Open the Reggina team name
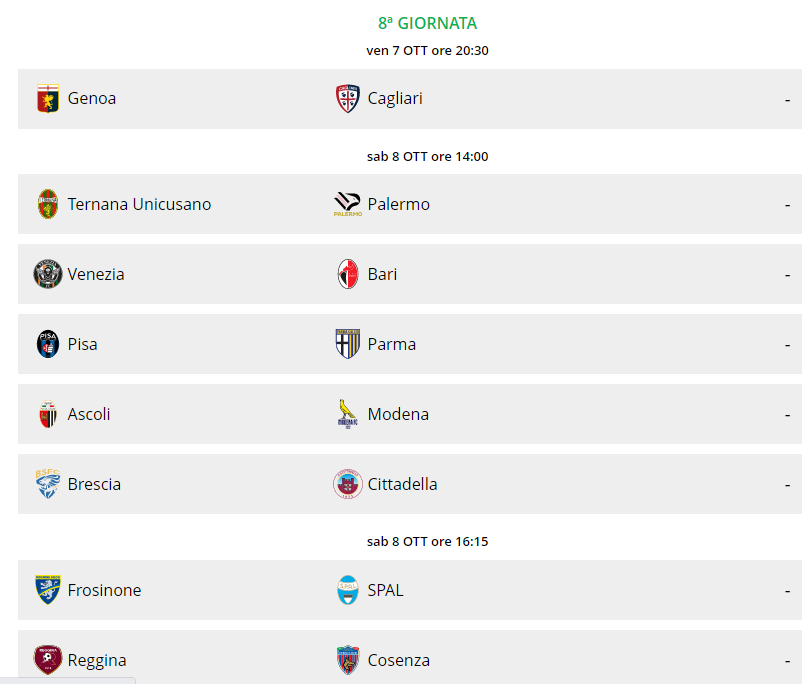The height and width of the screenshot is (684, 802). point(97,660)
